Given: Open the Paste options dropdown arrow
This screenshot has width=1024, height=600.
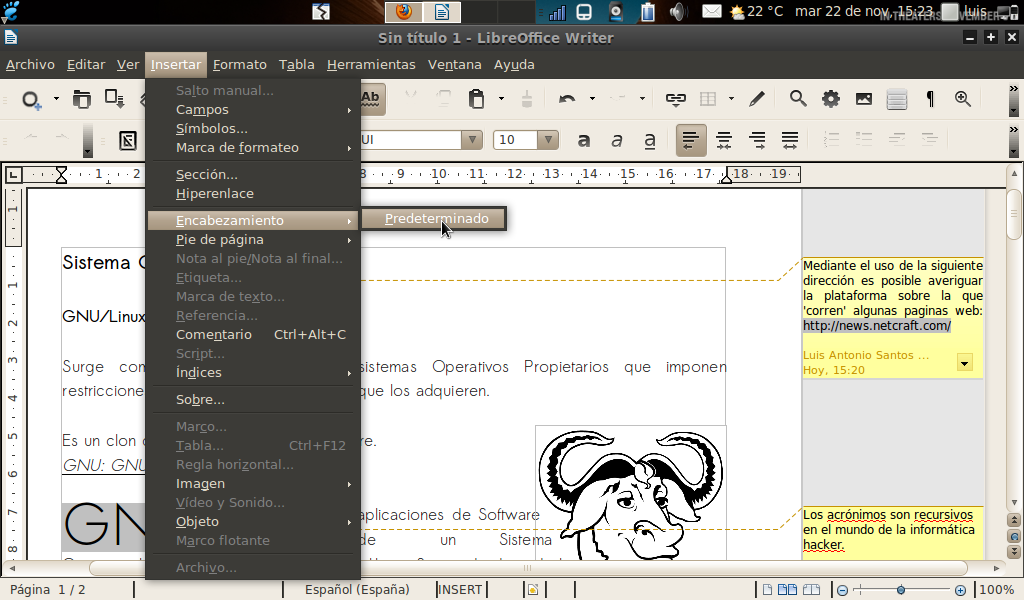Looking at the screenshot, I should coord(502,99).
